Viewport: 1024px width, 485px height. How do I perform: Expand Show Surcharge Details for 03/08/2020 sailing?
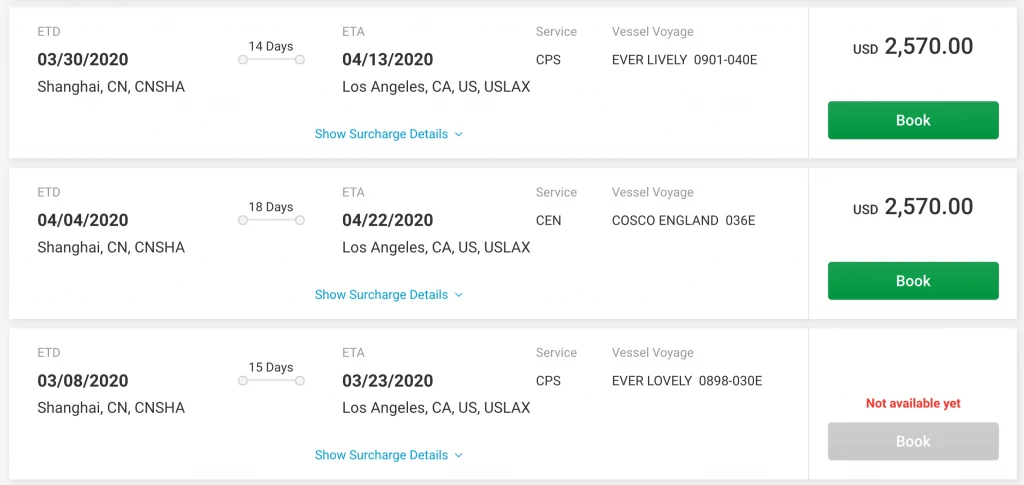pyautogui.click(x=388, y=455)
